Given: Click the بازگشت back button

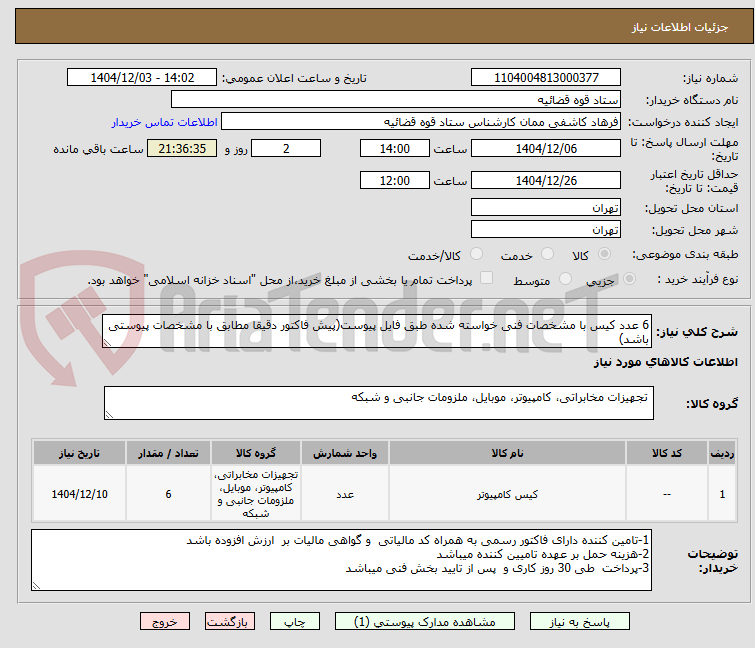Looking at the screenshot, I should point(230,622).
